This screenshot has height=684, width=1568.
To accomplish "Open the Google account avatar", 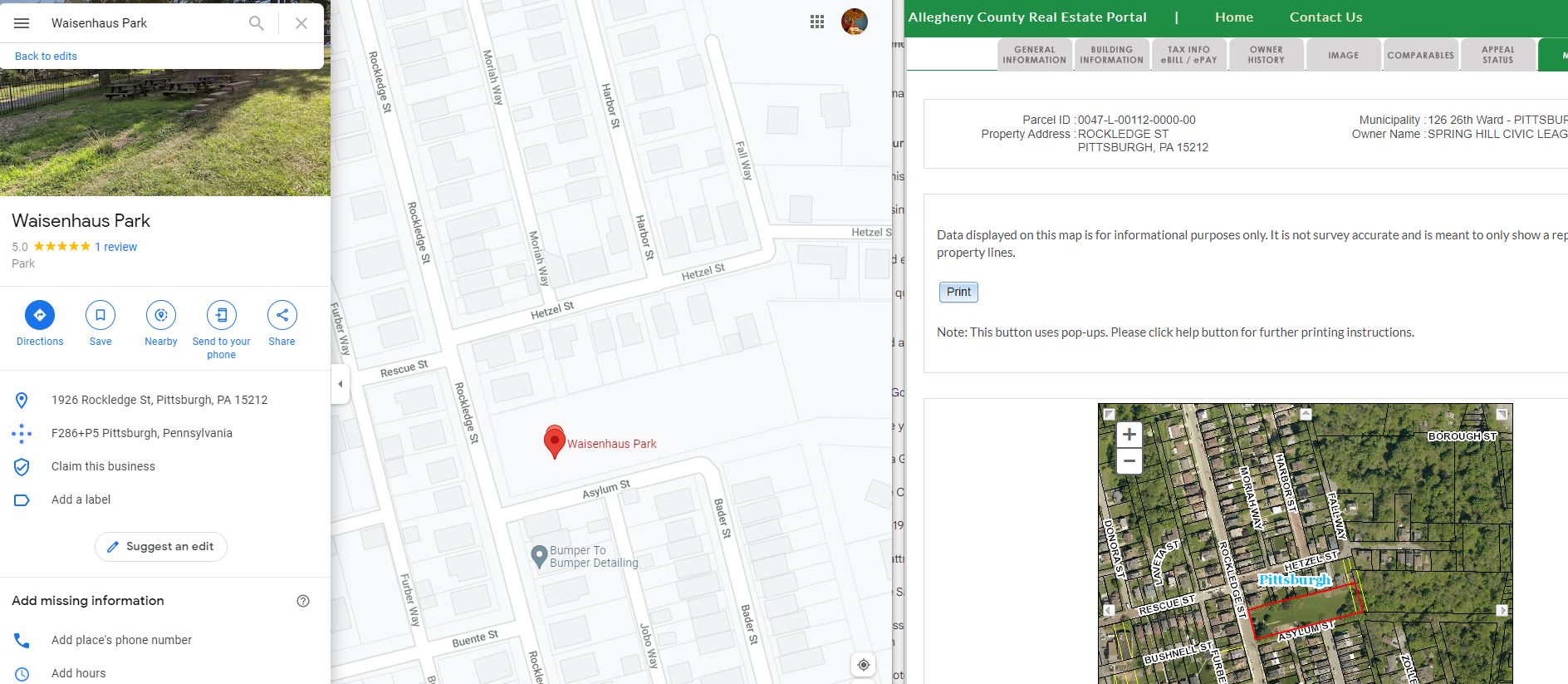I will coord(855,22).
